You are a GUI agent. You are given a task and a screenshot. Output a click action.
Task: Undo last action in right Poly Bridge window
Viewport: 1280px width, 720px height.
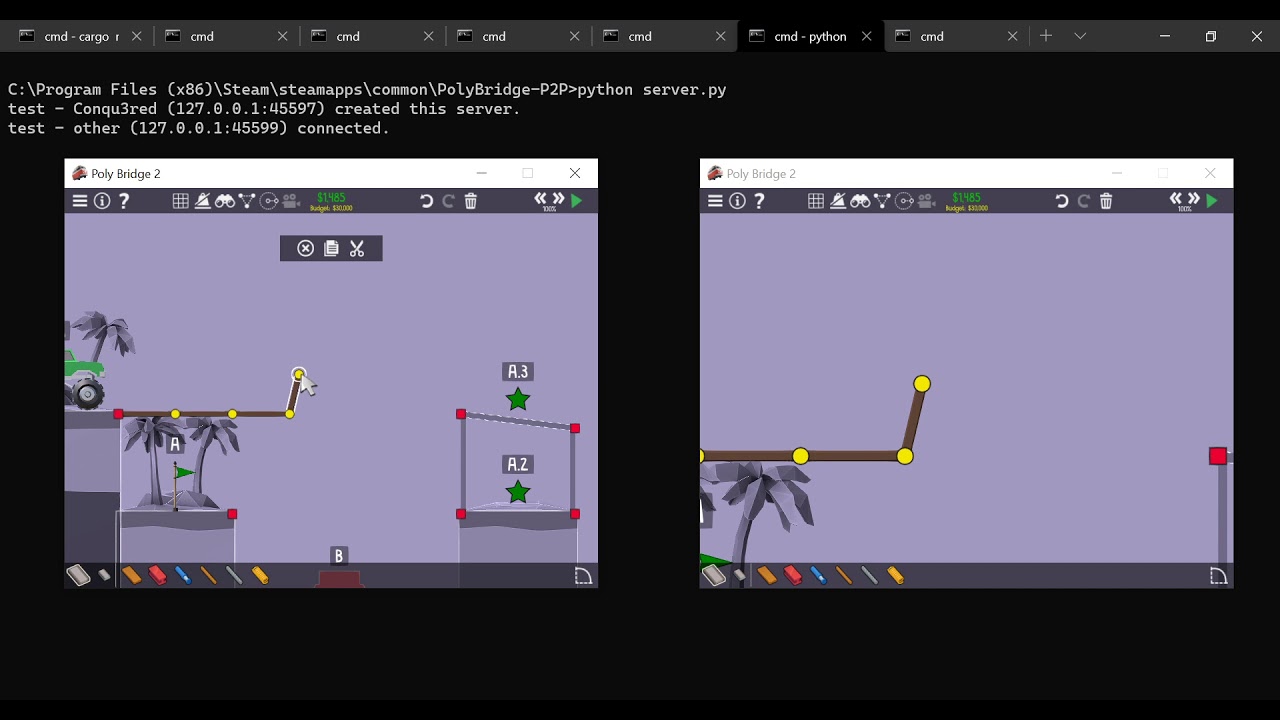[1062, 201]
